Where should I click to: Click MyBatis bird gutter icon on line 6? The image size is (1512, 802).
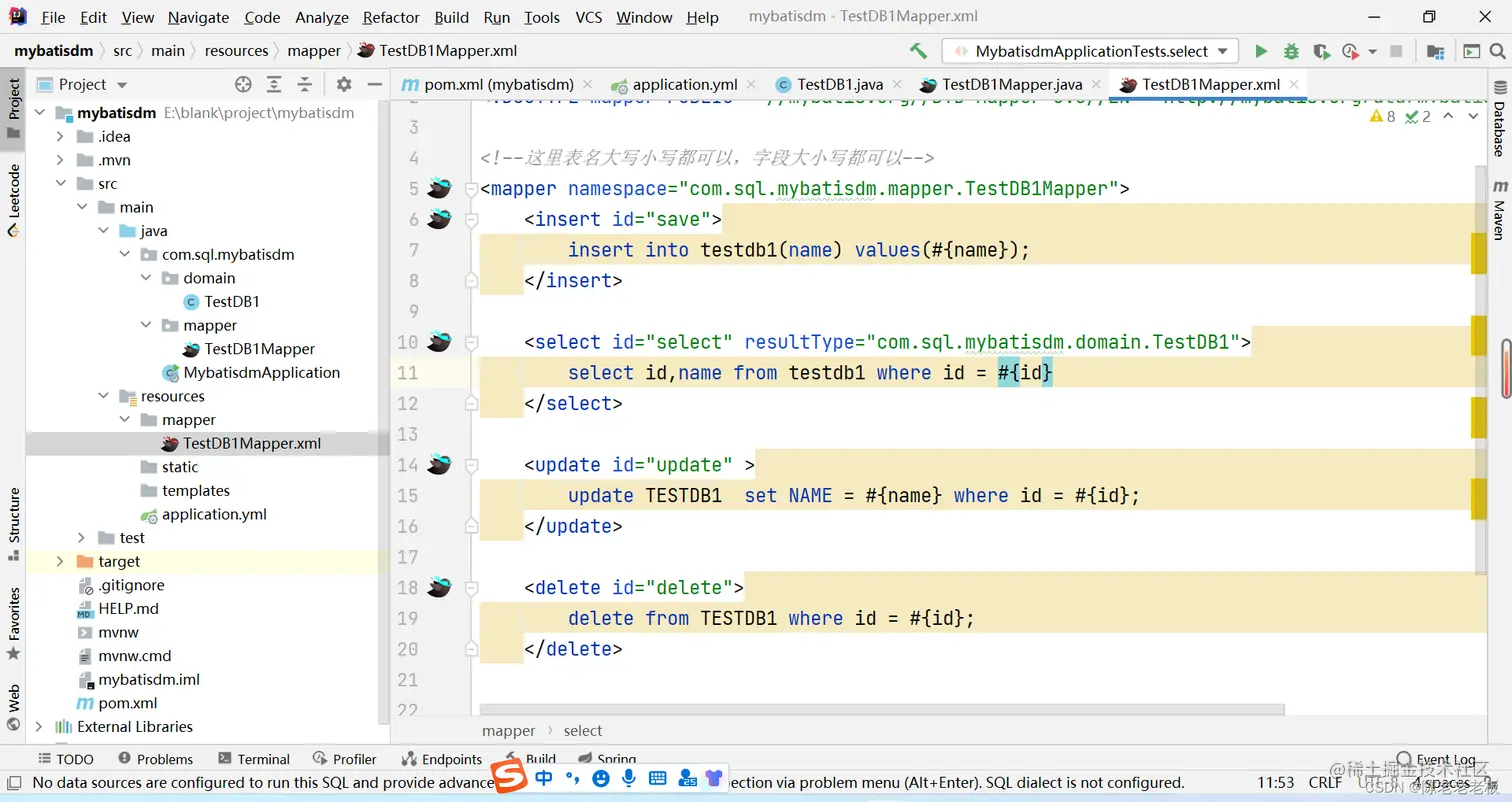click(439, 218)
